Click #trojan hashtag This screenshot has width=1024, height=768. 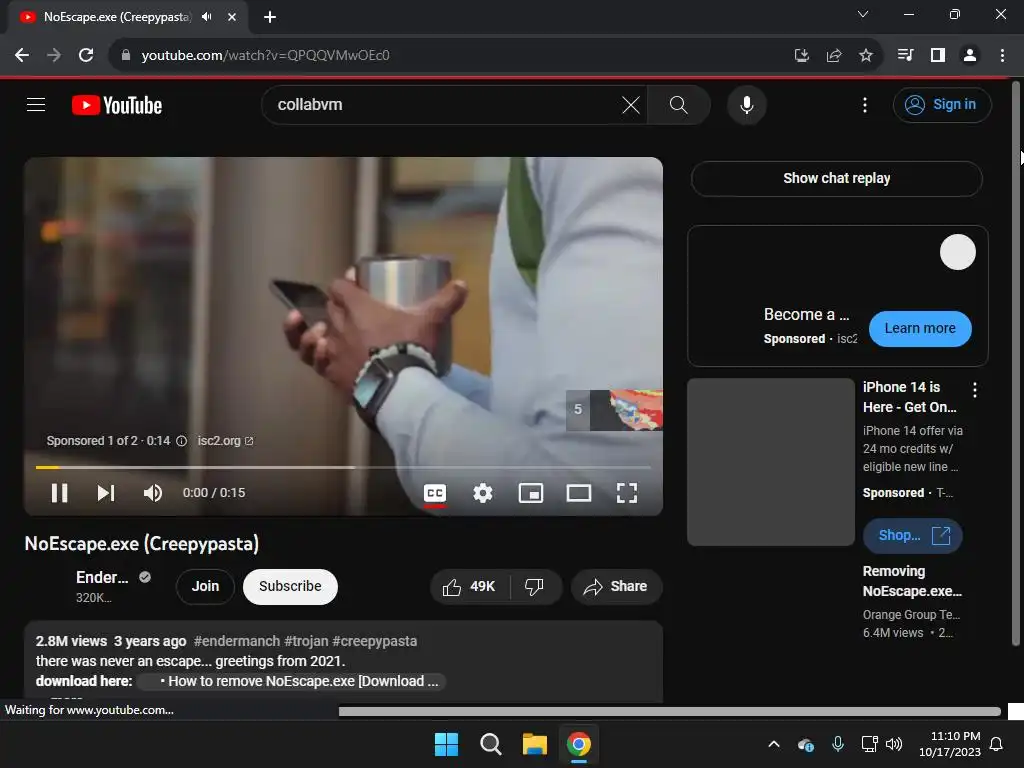306,641
